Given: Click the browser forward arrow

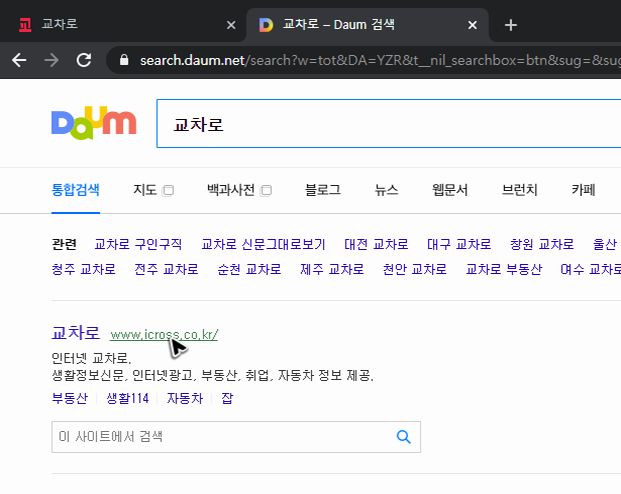Looking at the screenshot, I should pos(51,60).
